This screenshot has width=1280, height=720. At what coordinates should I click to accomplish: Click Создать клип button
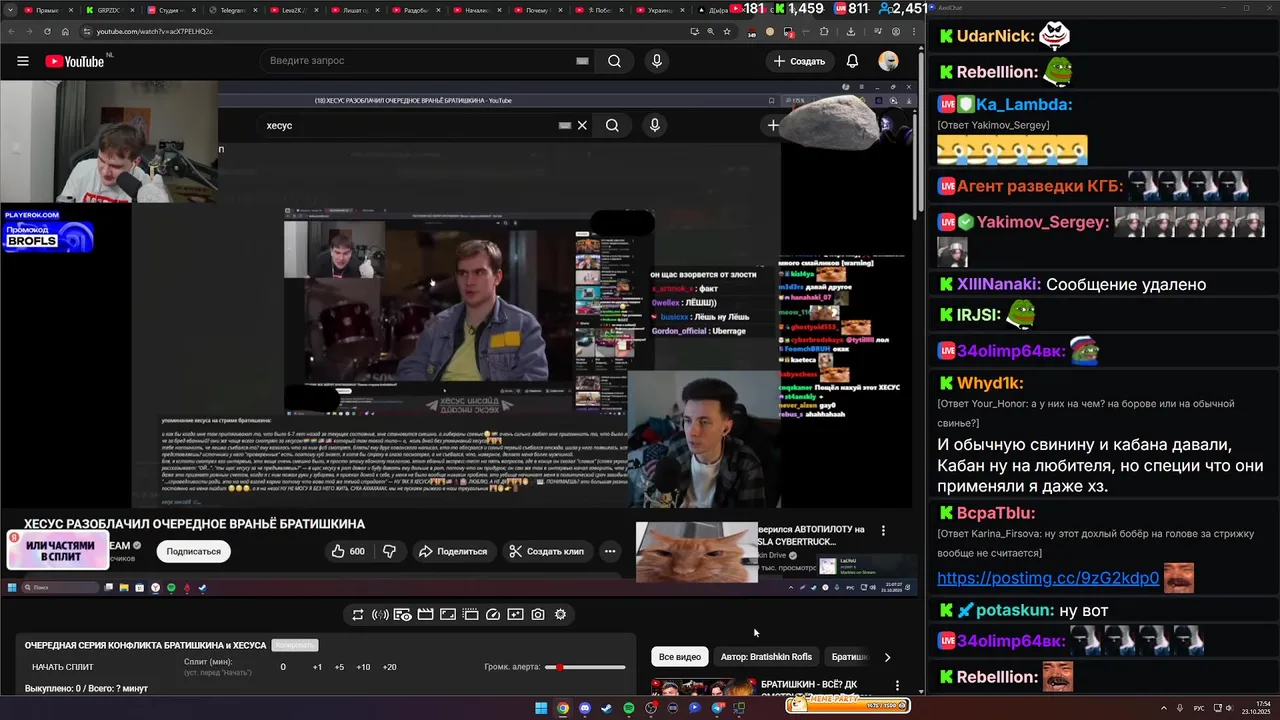(546, 551)
